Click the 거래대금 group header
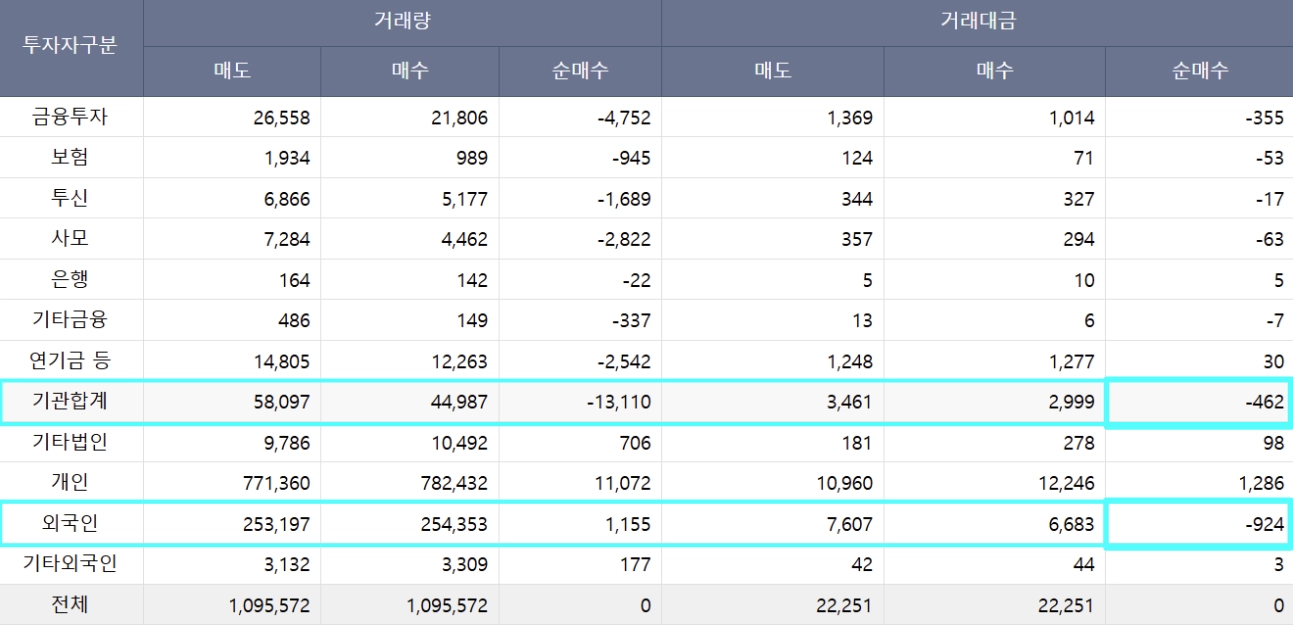 [x=976, y=22]
